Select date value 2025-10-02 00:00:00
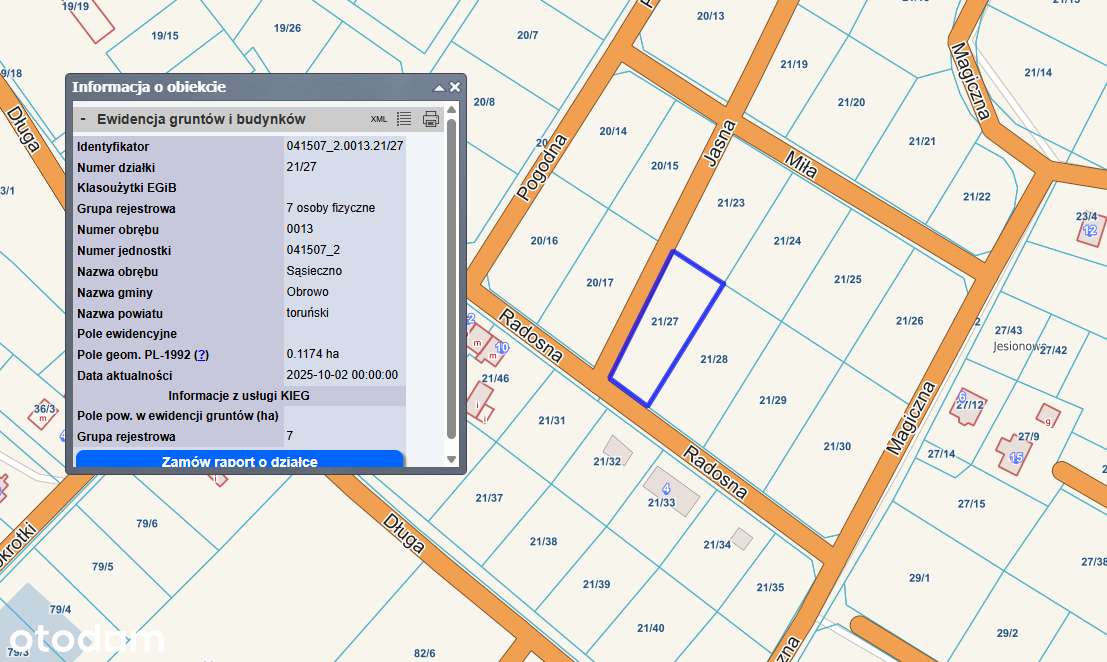This screenshot has height=662, width=1107. click(342, 375)
